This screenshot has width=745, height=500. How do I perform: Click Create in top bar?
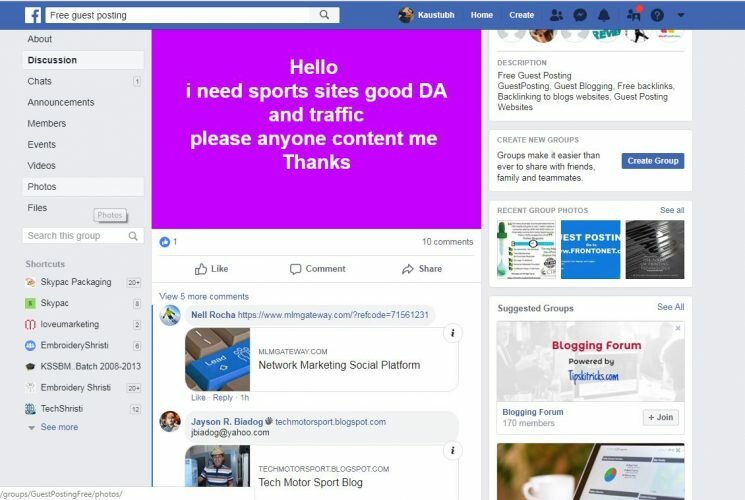pyautogui.click(x=521, y=15)
